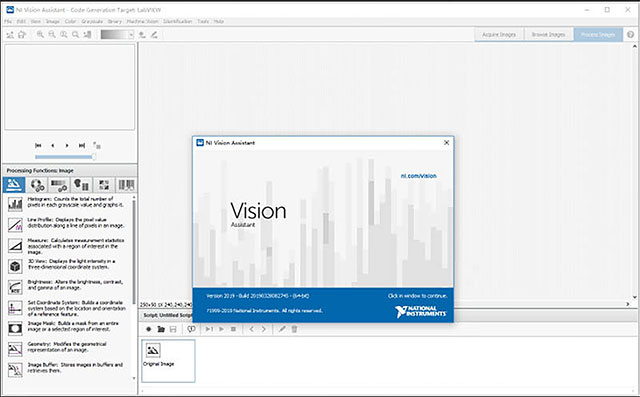
Task: Click the Zoom to Fit magnifier icon
Action: coord(76,35)
